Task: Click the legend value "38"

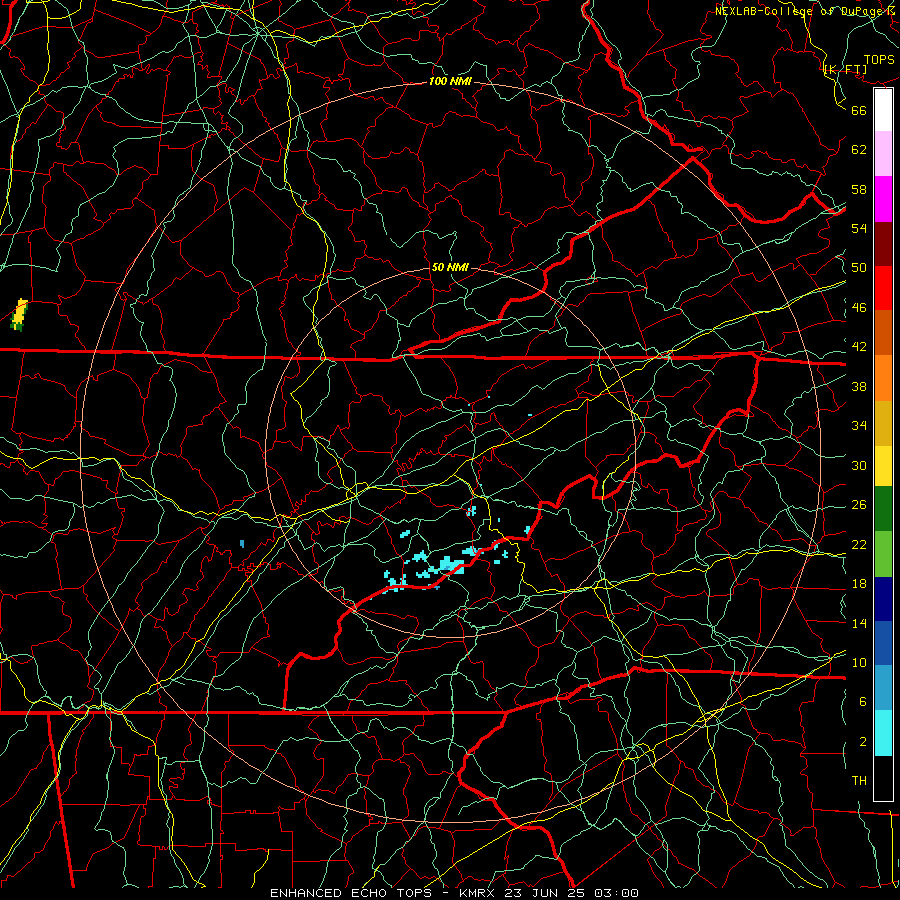Action: pyautogui.click(x=859, y=386)
